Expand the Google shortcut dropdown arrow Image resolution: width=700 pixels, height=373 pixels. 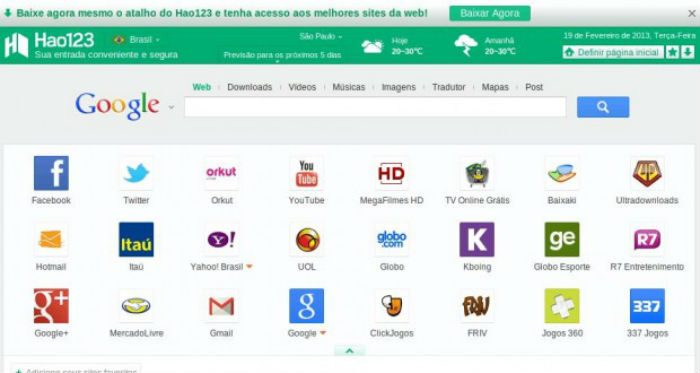click(x=323, y=333)
